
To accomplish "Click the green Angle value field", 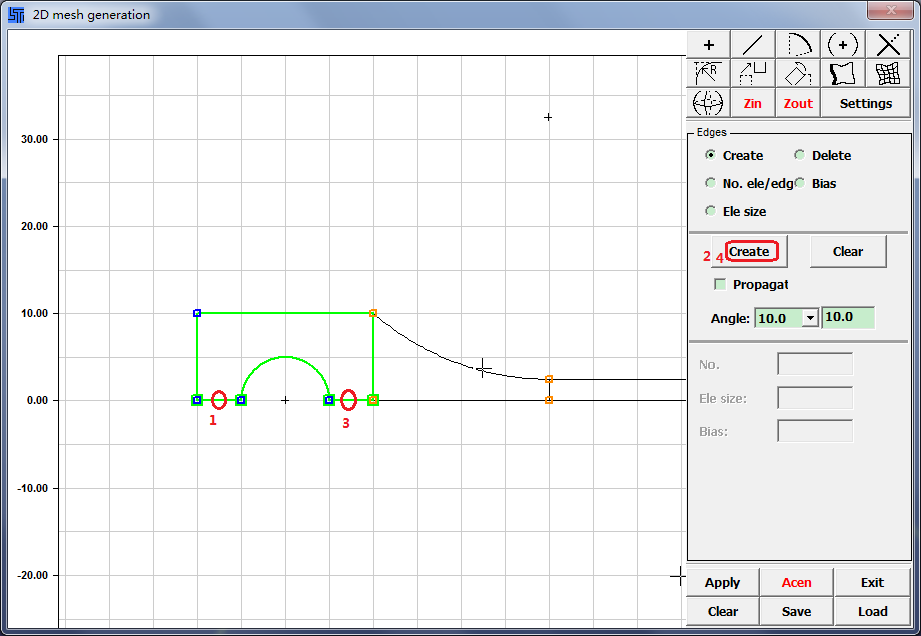I will [847, 317].
